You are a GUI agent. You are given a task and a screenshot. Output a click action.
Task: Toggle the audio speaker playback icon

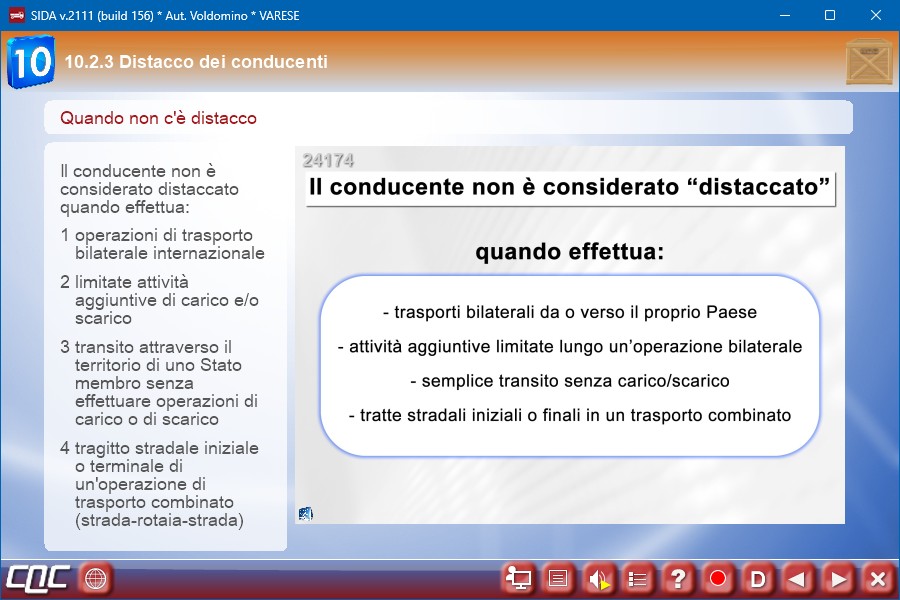[x=599, y=578]
